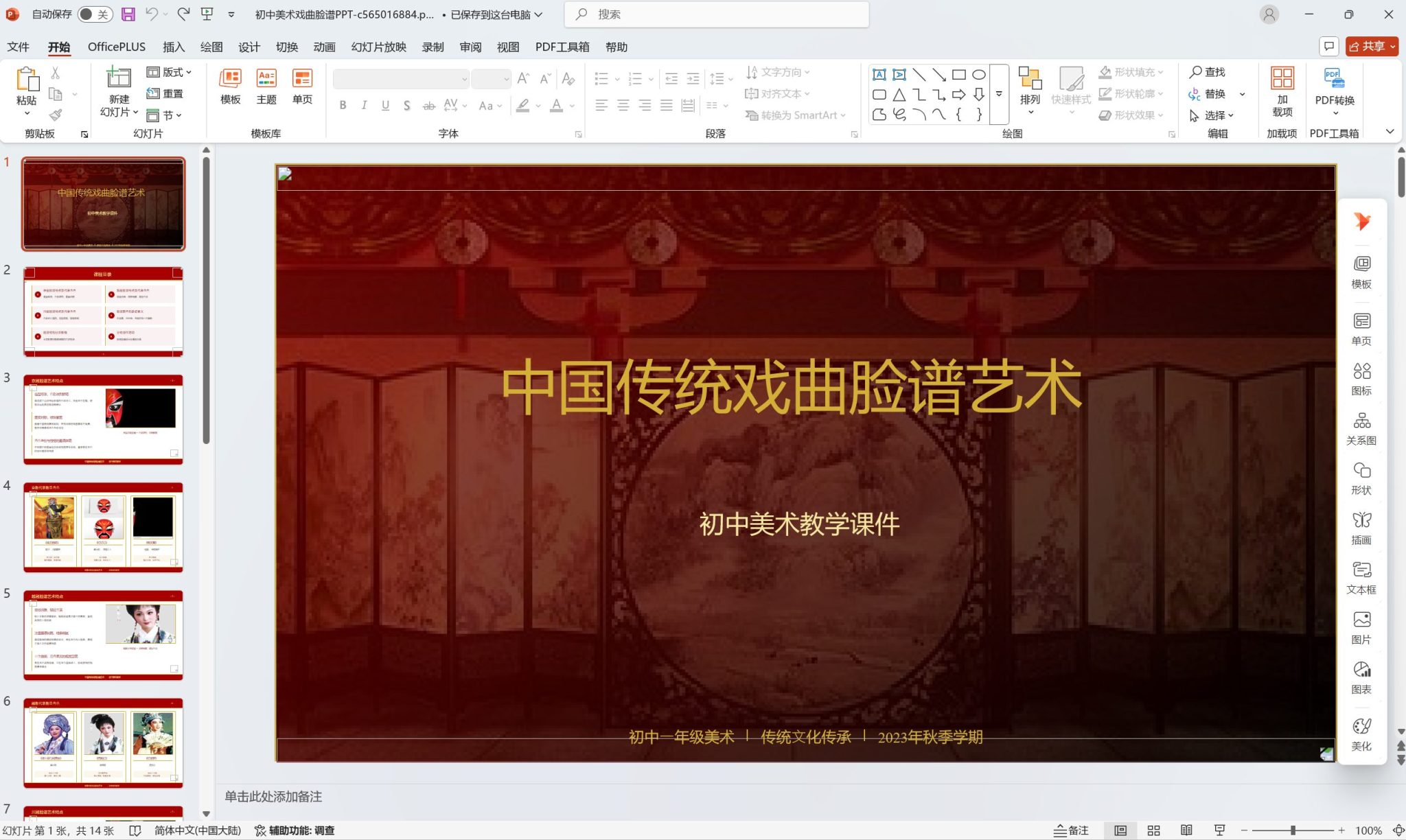Switch to Reading view in status bar
The image size is (1406, 840).
pos(1186,830)
